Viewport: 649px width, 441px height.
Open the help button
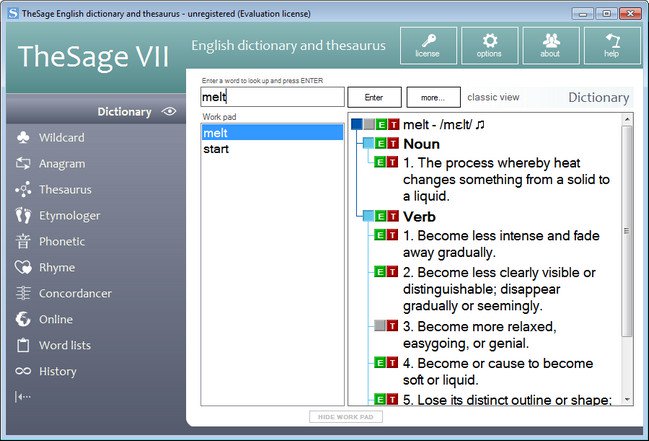[612, 46]
